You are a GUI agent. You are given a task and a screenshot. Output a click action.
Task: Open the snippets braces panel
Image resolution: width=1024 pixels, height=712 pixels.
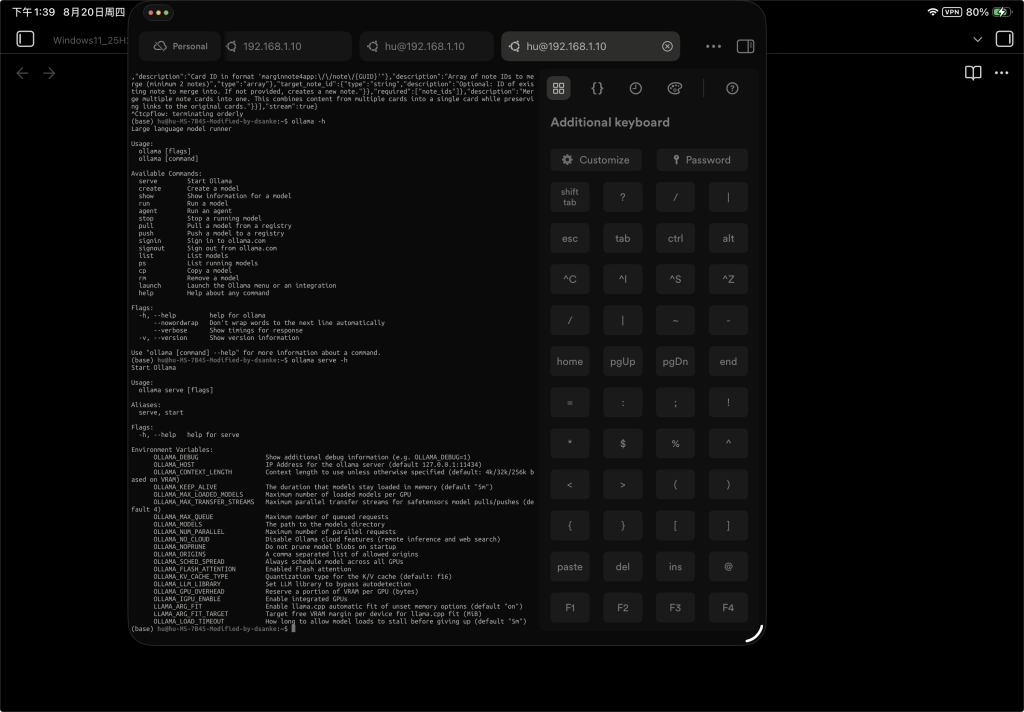pyautogui.click(x=597, y=88)
